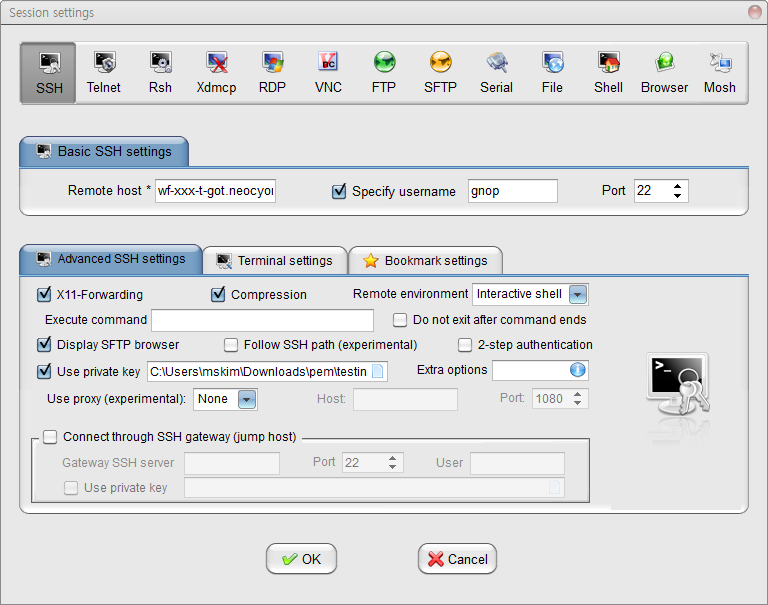Click the gateway User input field
The width and height of the screenshot is (768, 605).
[517, 463]
